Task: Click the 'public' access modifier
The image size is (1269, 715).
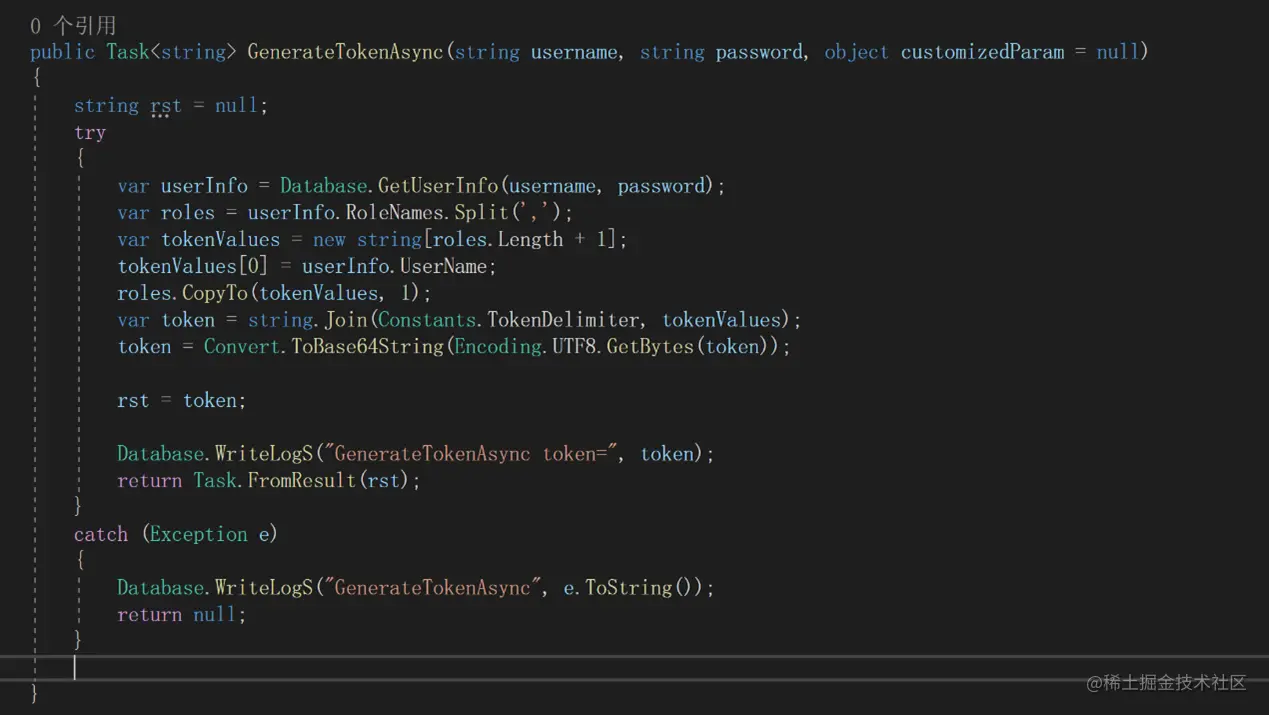Action: pos(62,52)
